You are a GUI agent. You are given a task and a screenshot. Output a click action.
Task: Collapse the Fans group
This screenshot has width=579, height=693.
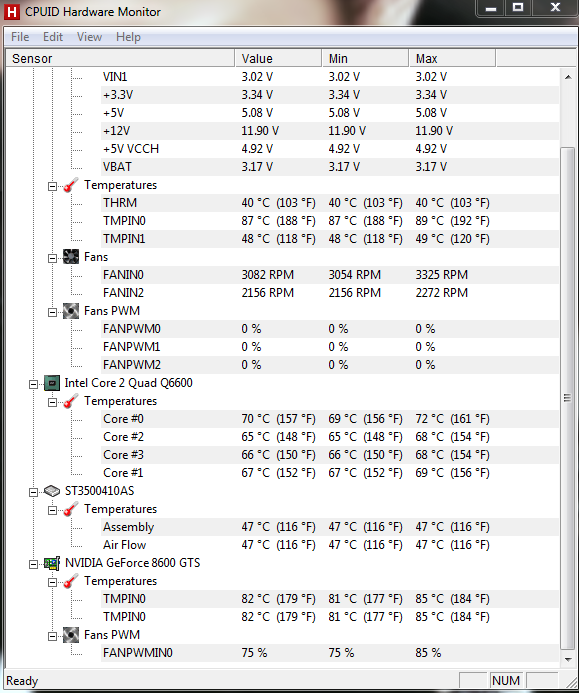[x=53, y=258]
